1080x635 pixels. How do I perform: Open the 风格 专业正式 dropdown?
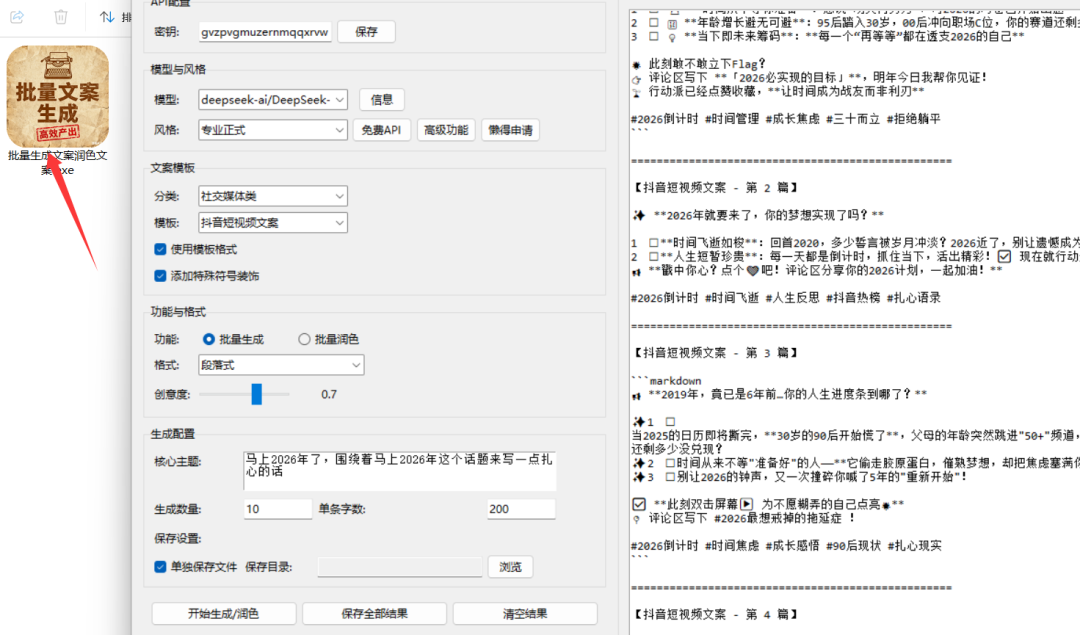tap(273, 129)
